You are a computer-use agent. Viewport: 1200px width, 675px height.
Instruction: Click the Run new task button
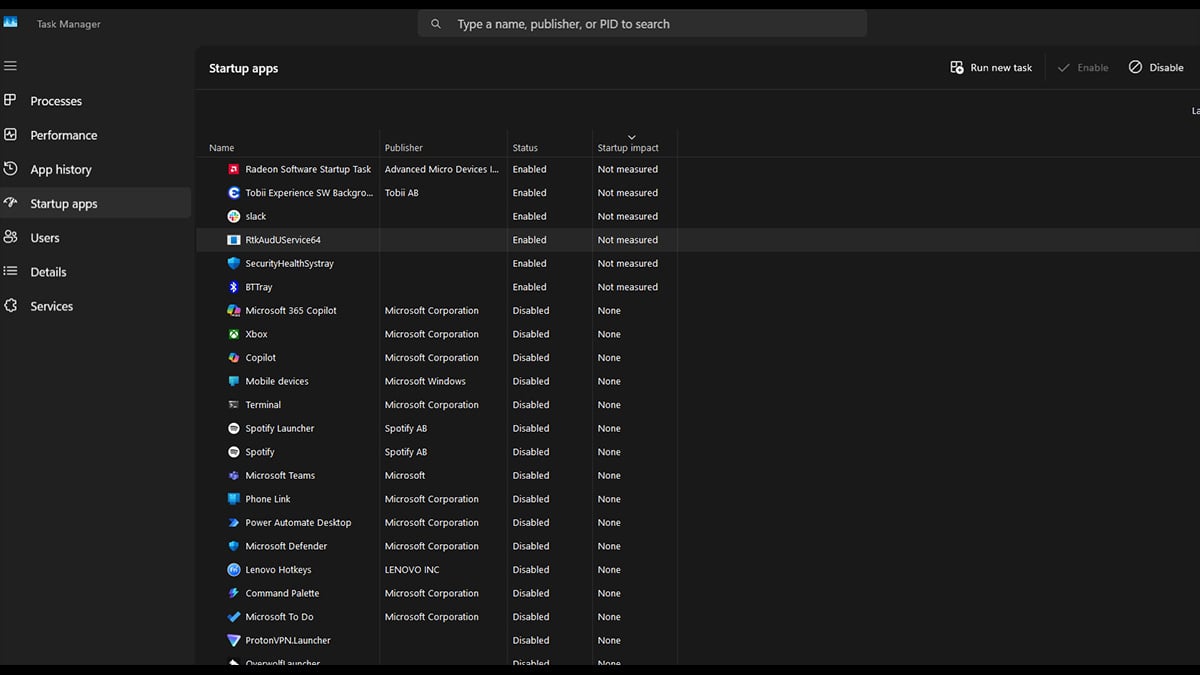(x=990, y=67)
